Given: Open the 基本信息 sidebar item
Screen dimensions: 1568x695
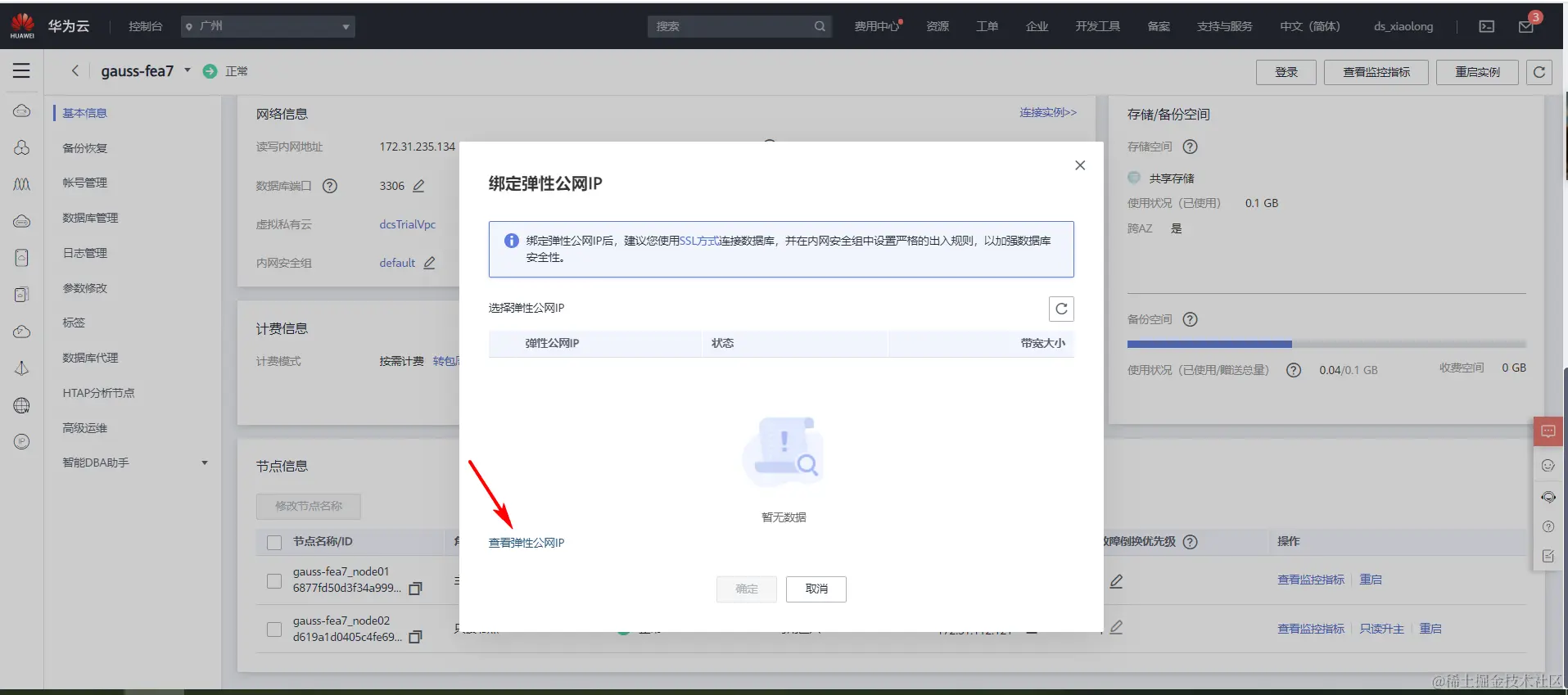Looking at the screenshot, I should click(85, 113).
